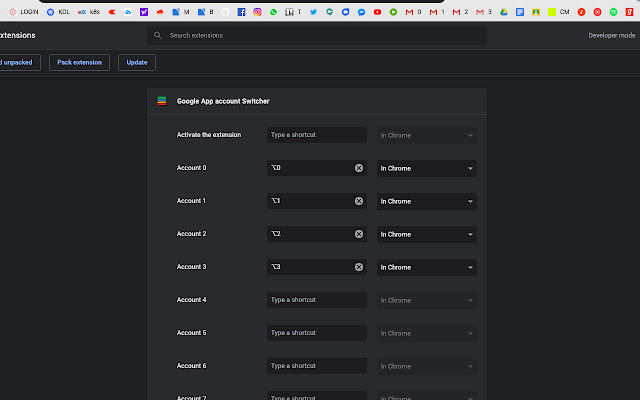Open the WhatsApp bookmark icon
Screen dimensions: 640x400
point(273,12)
